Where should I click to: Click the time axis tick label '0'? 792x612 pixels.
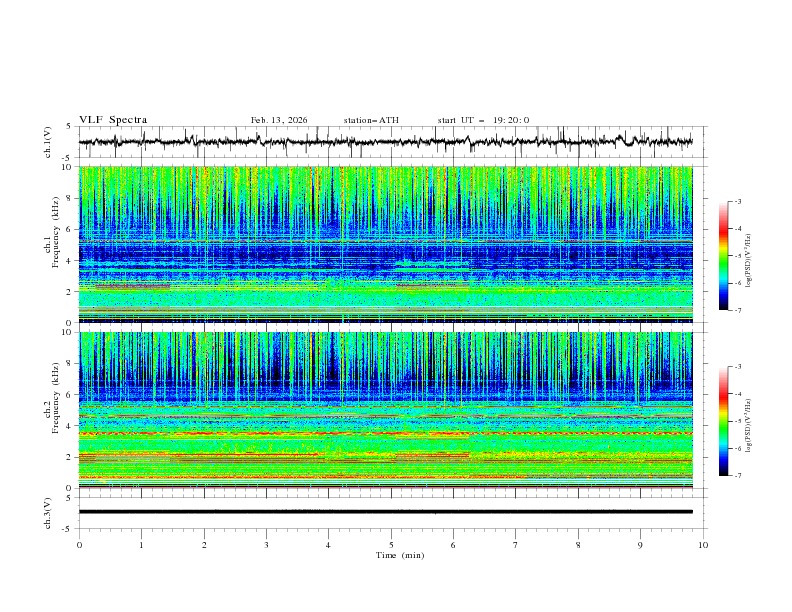point(79,545)
